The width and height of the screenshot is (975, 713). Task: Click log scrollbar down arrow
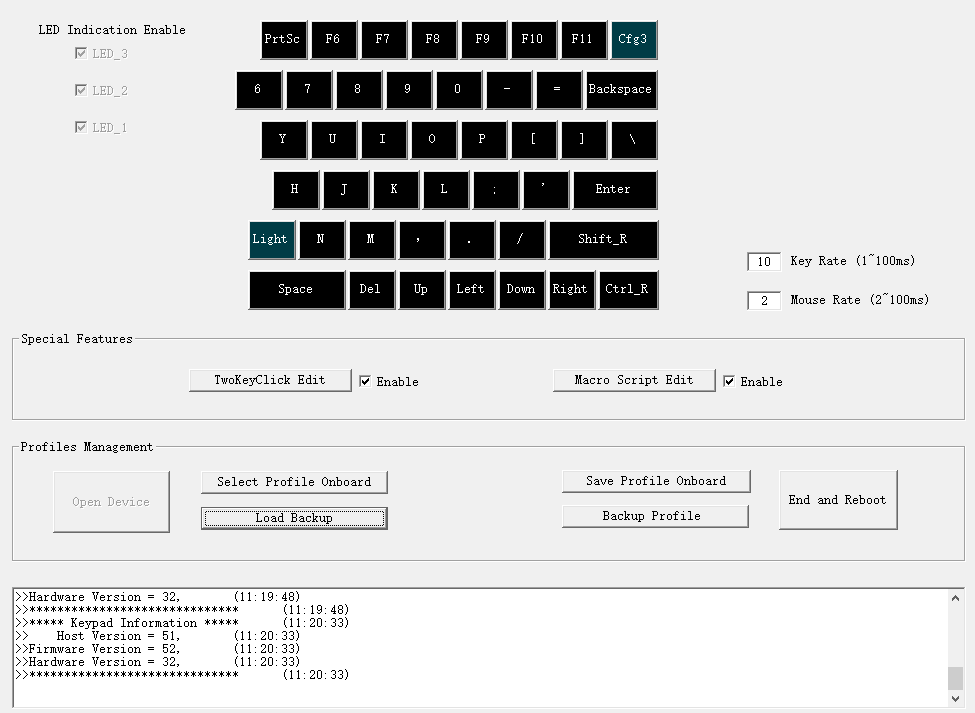(955, 699)
